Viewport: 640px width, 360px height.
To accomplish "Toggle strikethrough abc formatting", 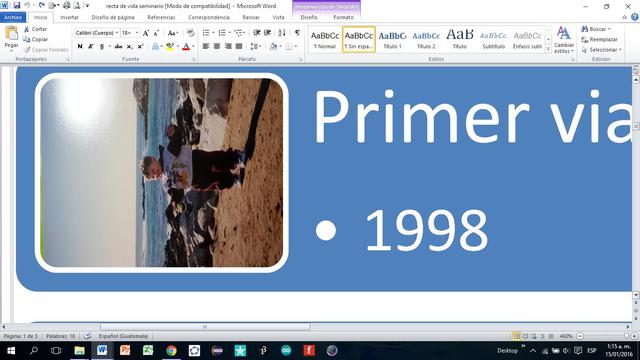I will [x=118, y=47].
